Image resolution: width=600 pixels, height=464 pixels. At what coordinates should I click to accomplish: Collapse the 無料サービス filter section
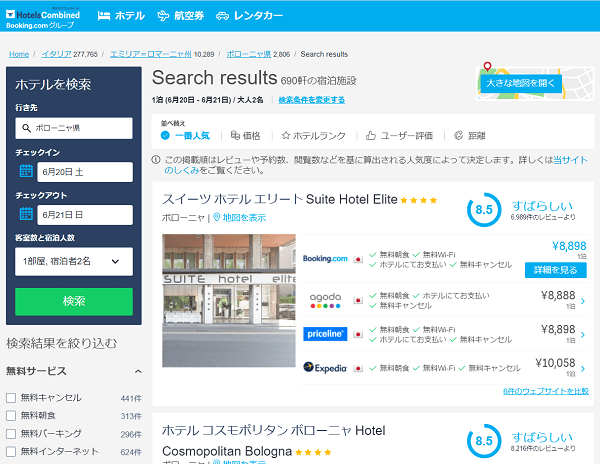tap(138, 371)
